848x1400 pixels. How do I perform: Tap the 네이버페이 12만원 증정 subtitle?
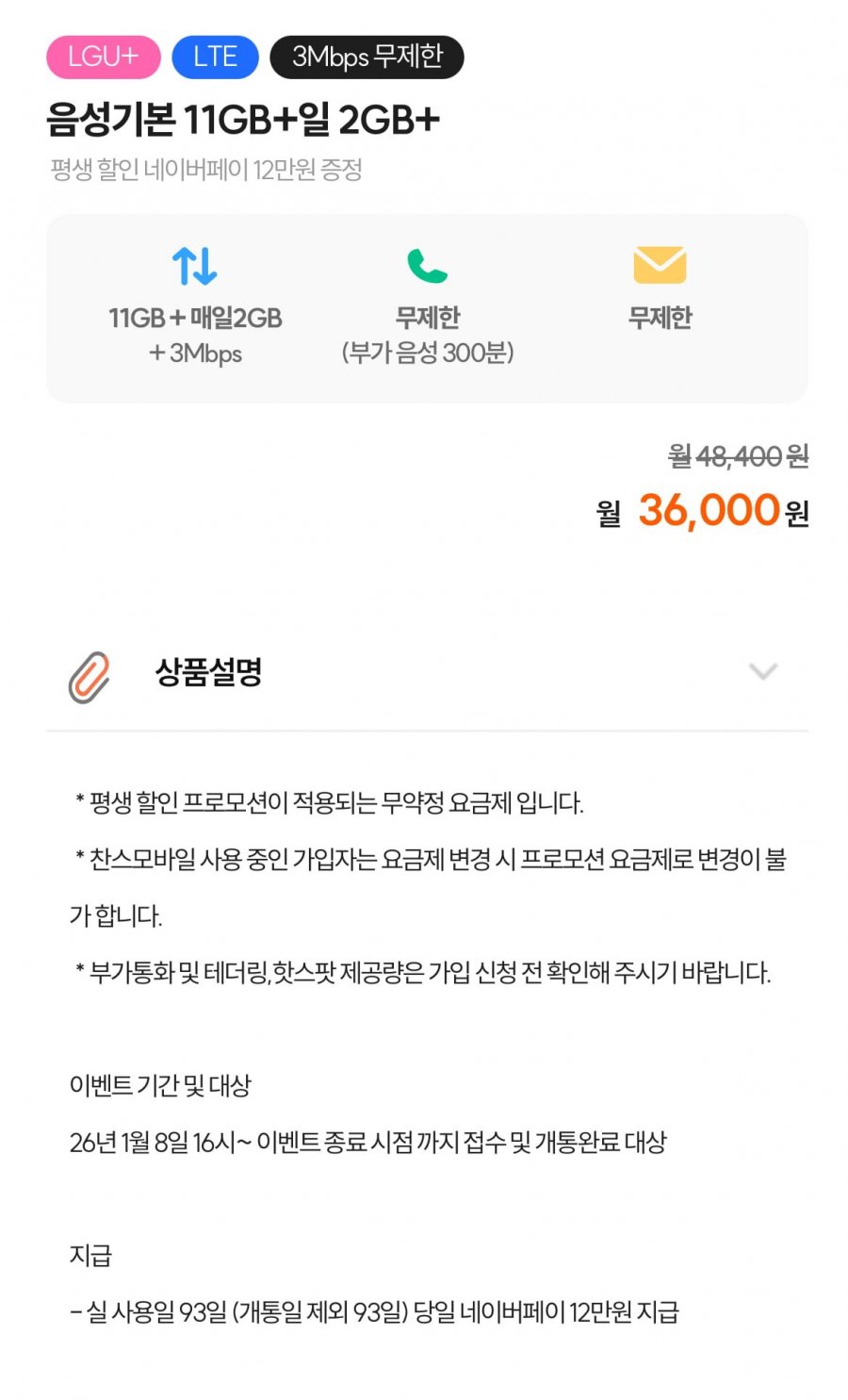pos(206,170)
